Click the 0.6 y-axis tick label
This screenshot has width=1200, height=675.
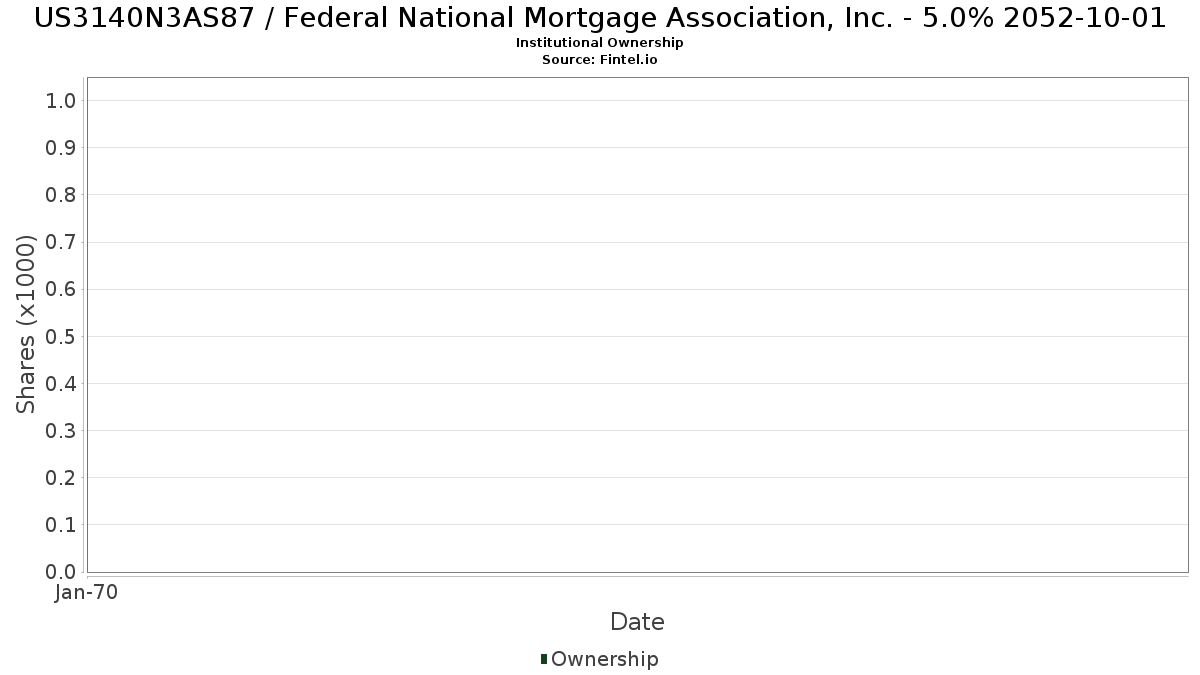(61, 289)
